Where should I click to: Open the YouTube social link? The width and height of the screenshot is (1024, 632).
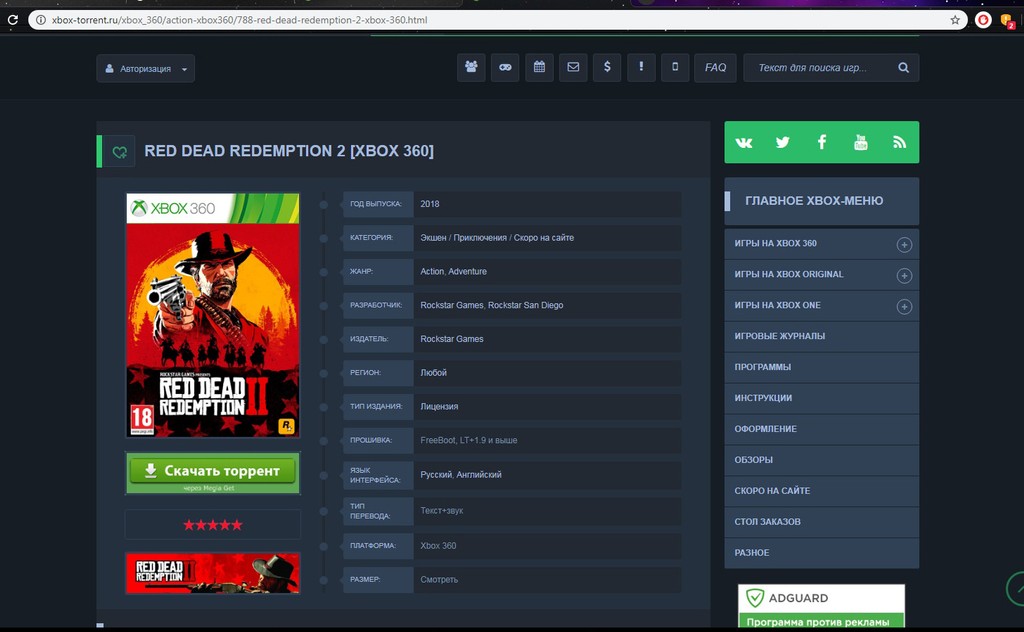[x=861, y=142]
